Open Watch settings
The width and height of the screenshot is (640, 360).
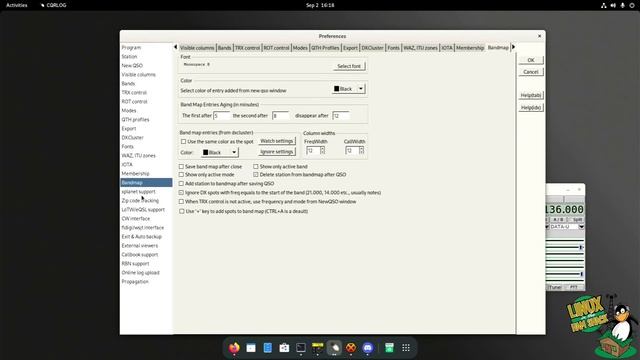pos(276,141)
